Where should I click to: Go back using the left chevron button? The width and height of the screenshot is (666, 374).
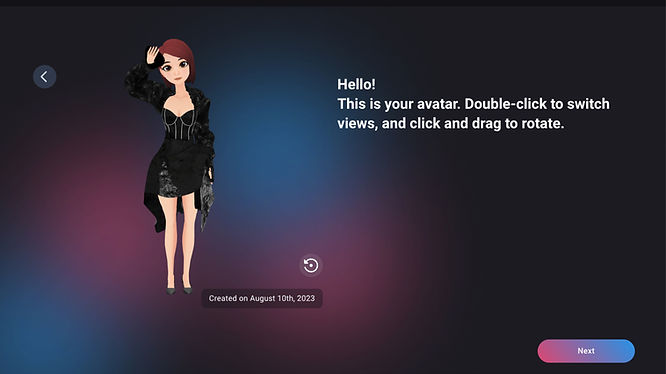[x=45, y=77]
